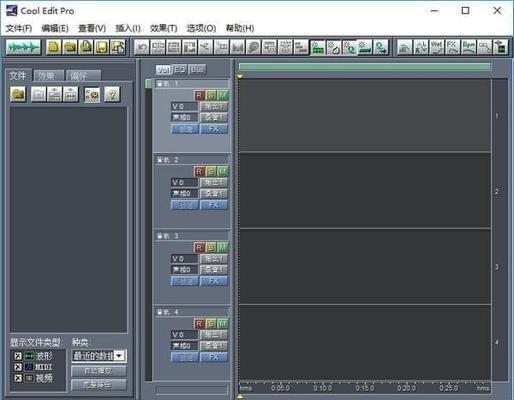Solo track 1 with the S button
The image size is (514, 400).
point(211,96)
